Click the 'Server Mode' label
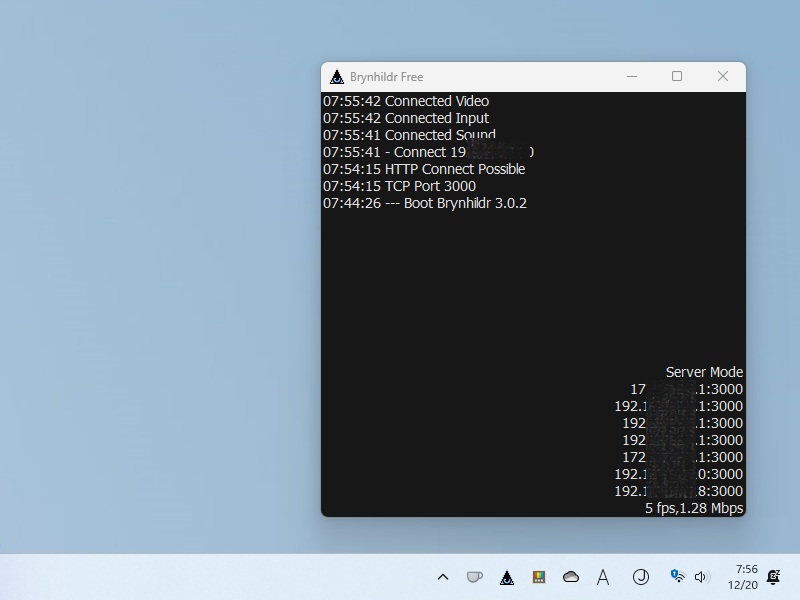Viewport: 800px width, 600px height. tap(704, 372)
